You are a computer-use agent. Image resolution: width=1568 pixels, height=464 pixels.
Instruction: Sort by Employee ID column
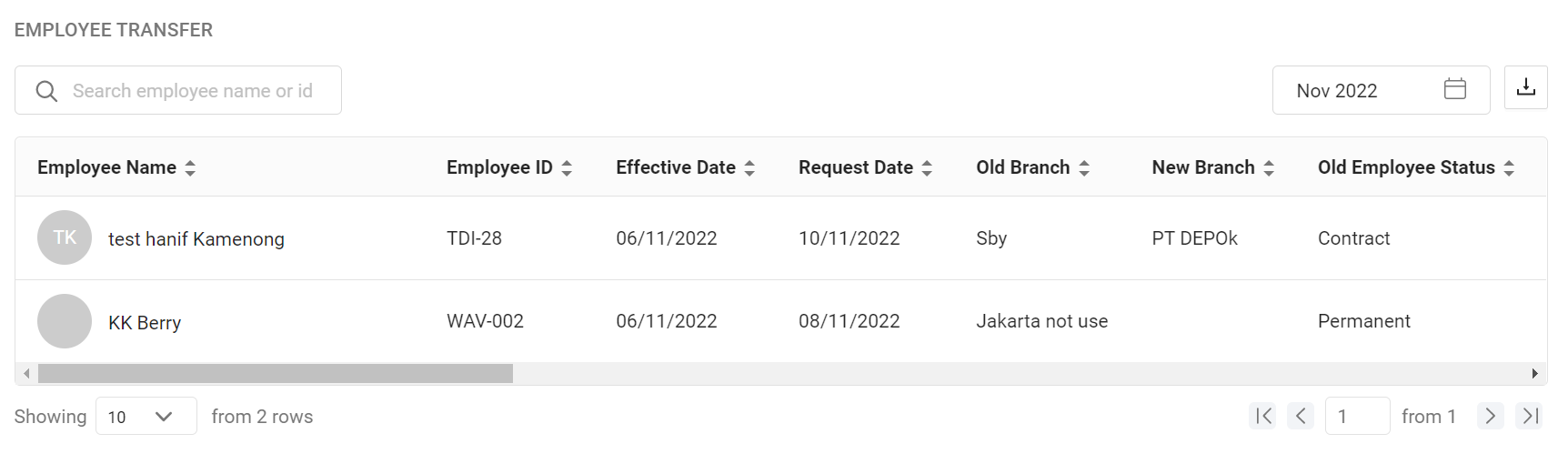click(x=567, y=168)
